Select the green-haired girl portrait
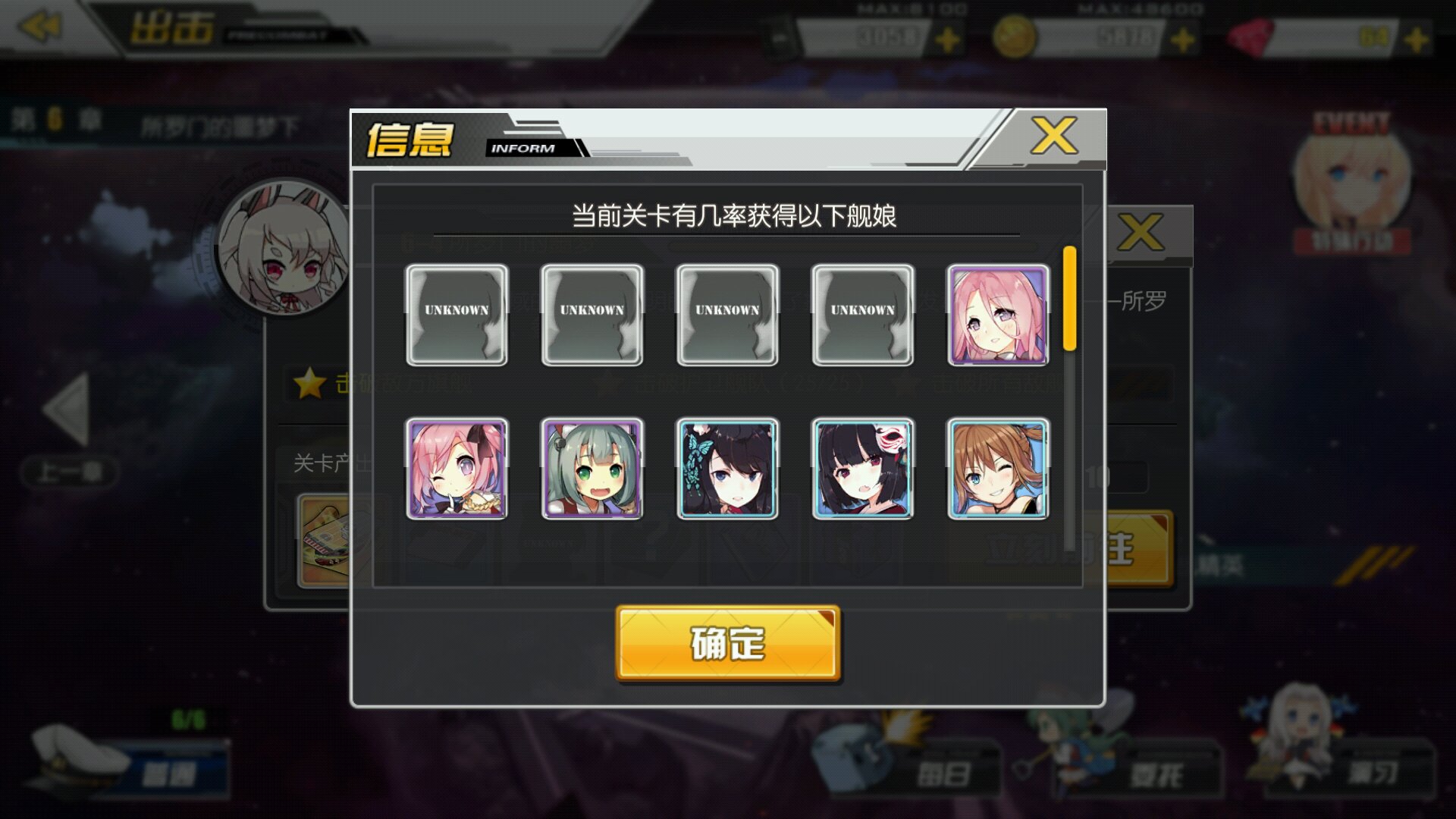 pyautogui.click(x=592, y=469)
